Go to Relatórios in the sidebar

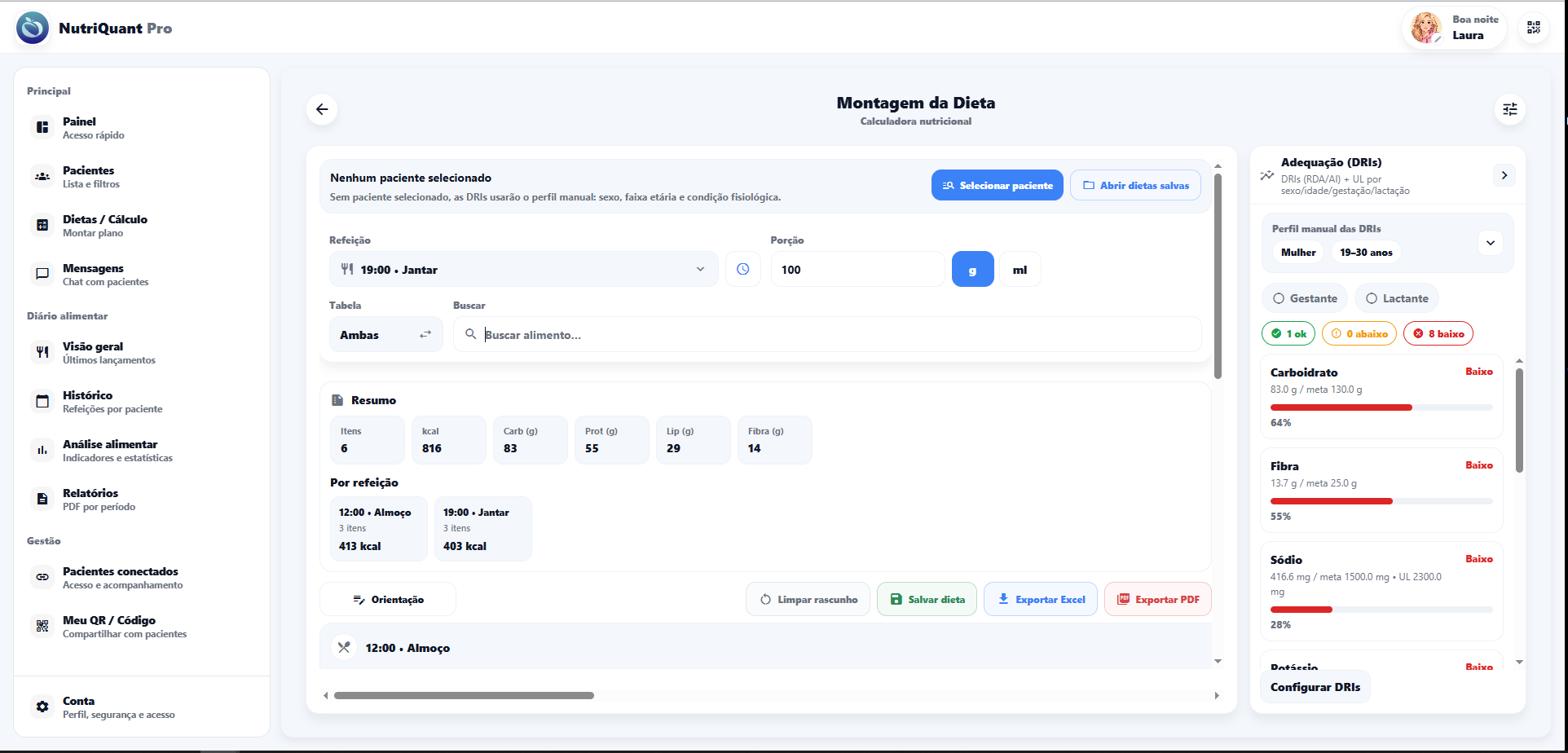(90, 499)
